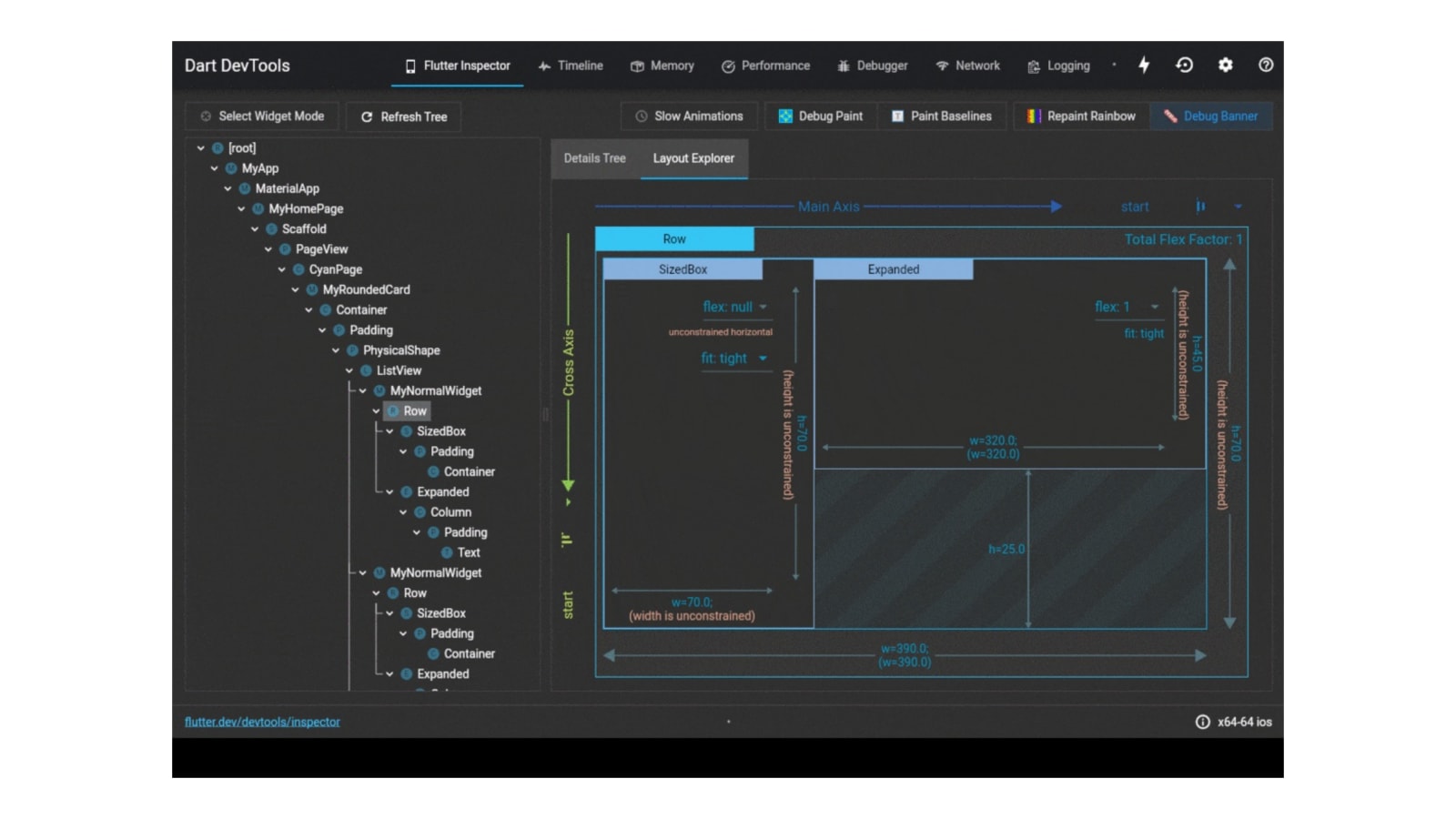Collapse the Column node chevron
The height and width of the screenshot is (819, 1456).
[403, 512]
